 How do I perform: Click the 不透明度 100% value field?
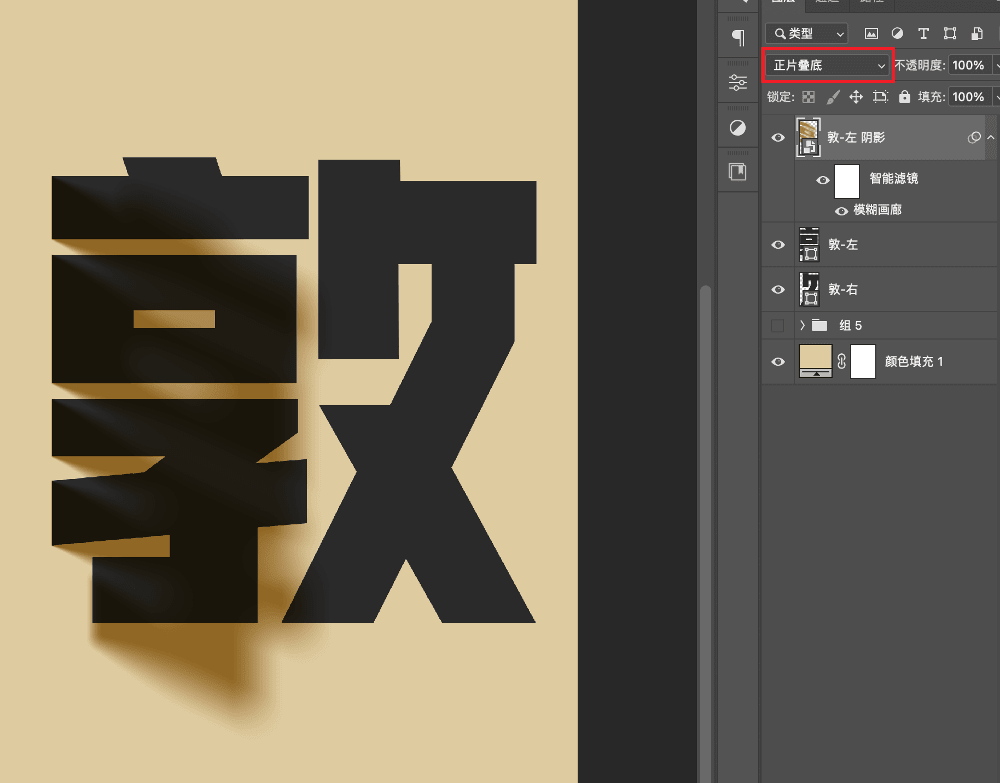pos(970,65)
